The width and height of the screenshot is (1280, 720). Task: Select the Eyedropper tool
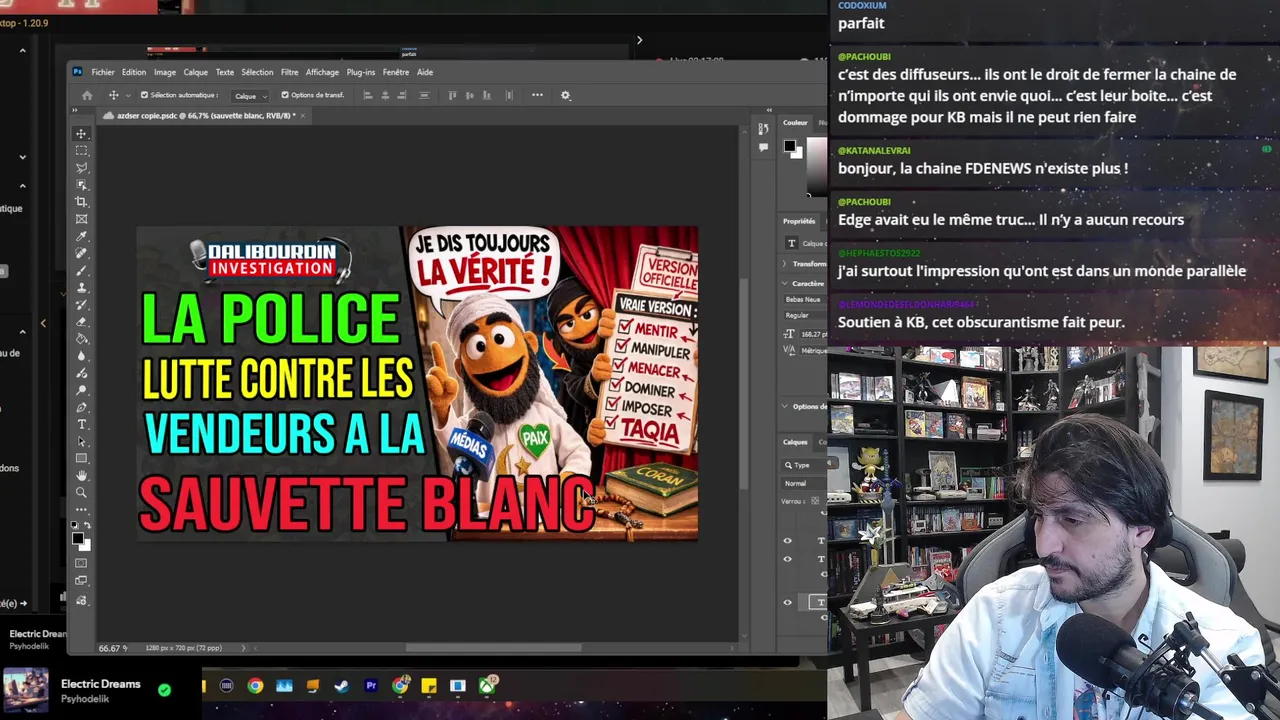click(82, 236)
